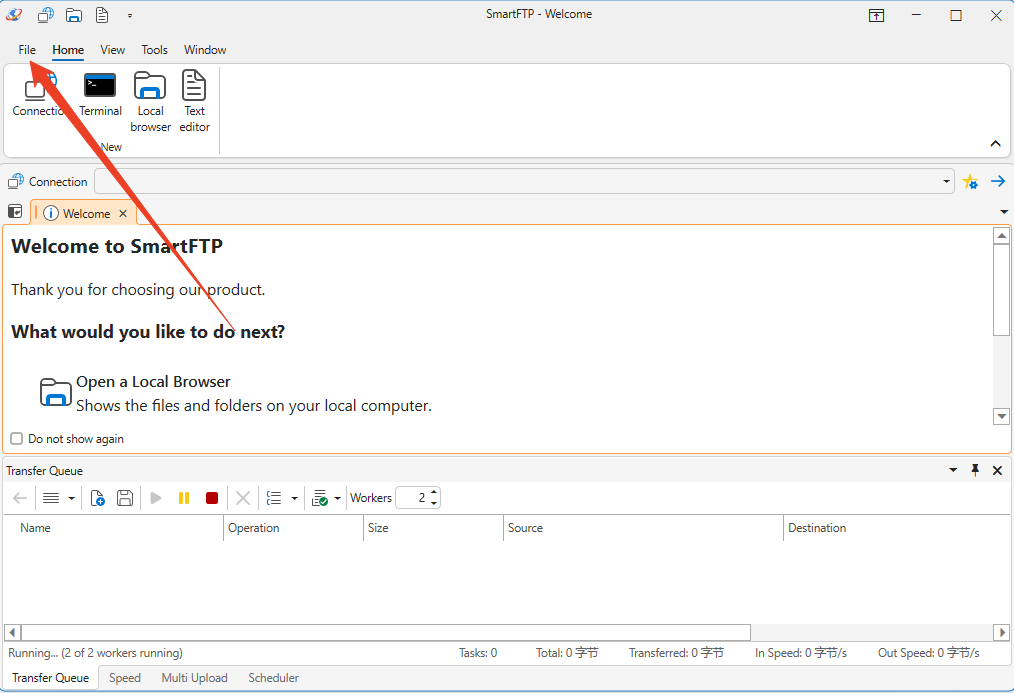Close the Welcome tab

(123, 213)
